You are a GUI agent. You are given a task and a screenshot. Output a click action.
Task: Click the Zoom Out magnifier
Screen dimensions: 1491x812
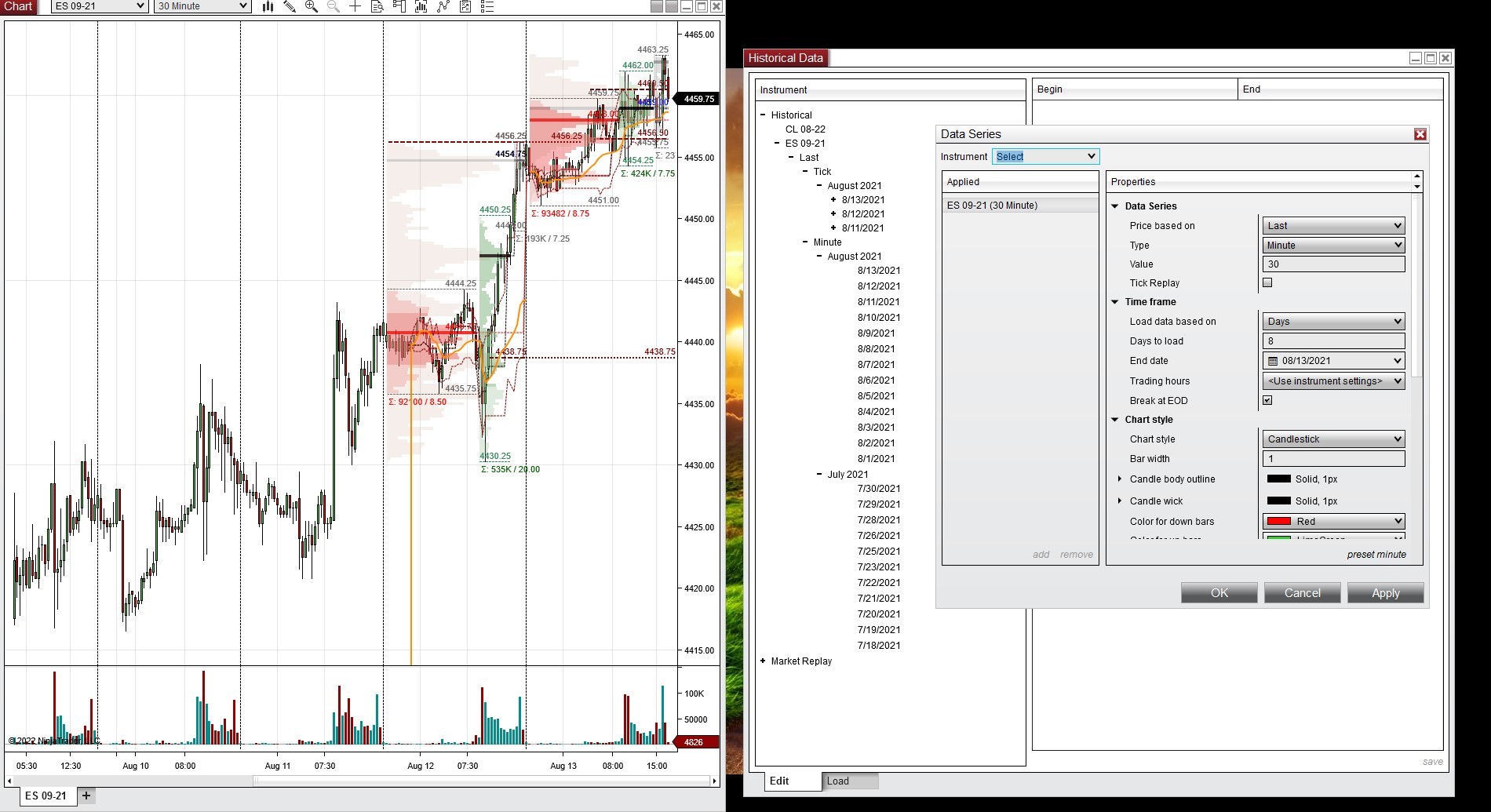point(334,6)
